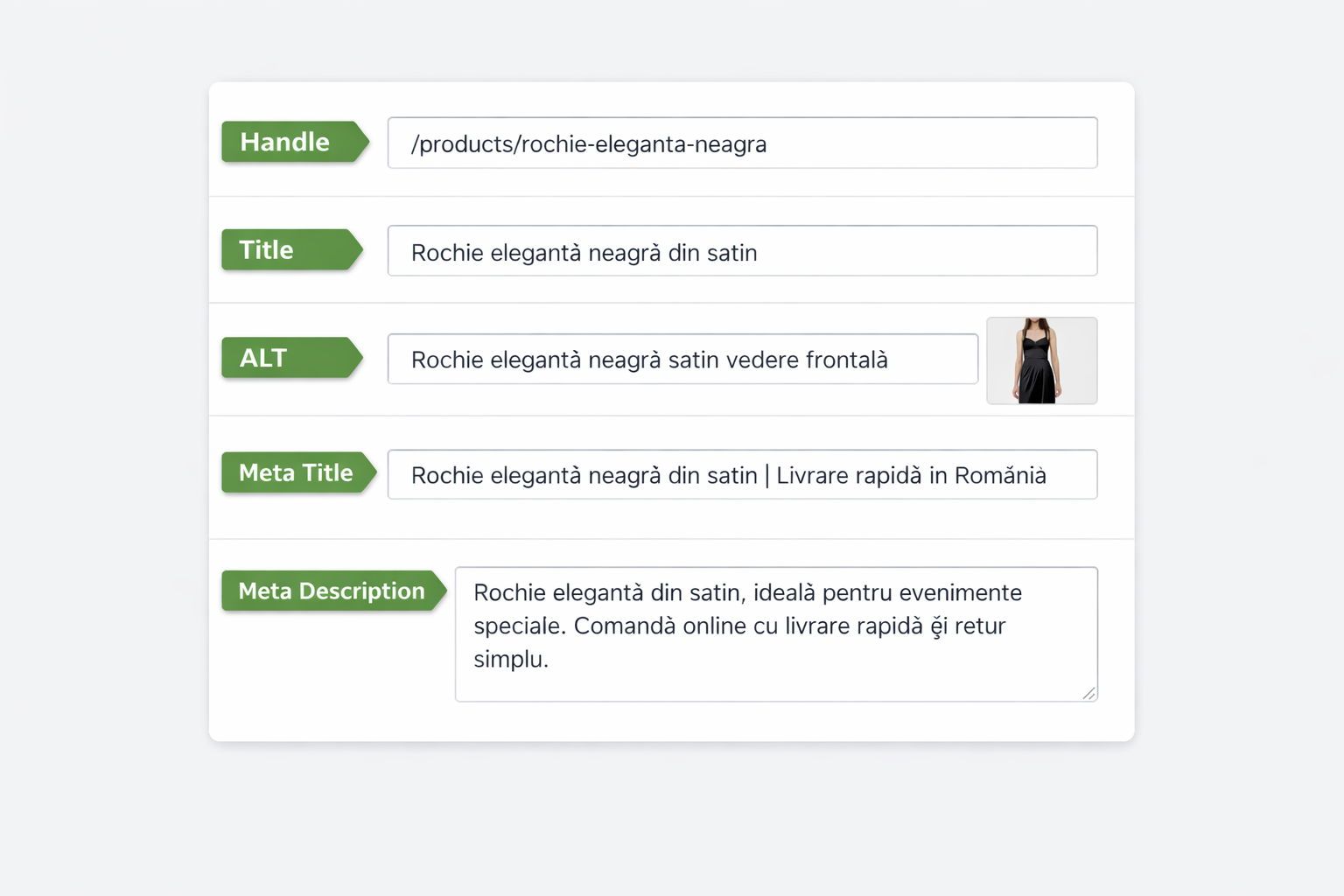Click the green Meta Title label tag
Image resolution: width=1344 pixels, height=896 pixels.
click(299, 472)
